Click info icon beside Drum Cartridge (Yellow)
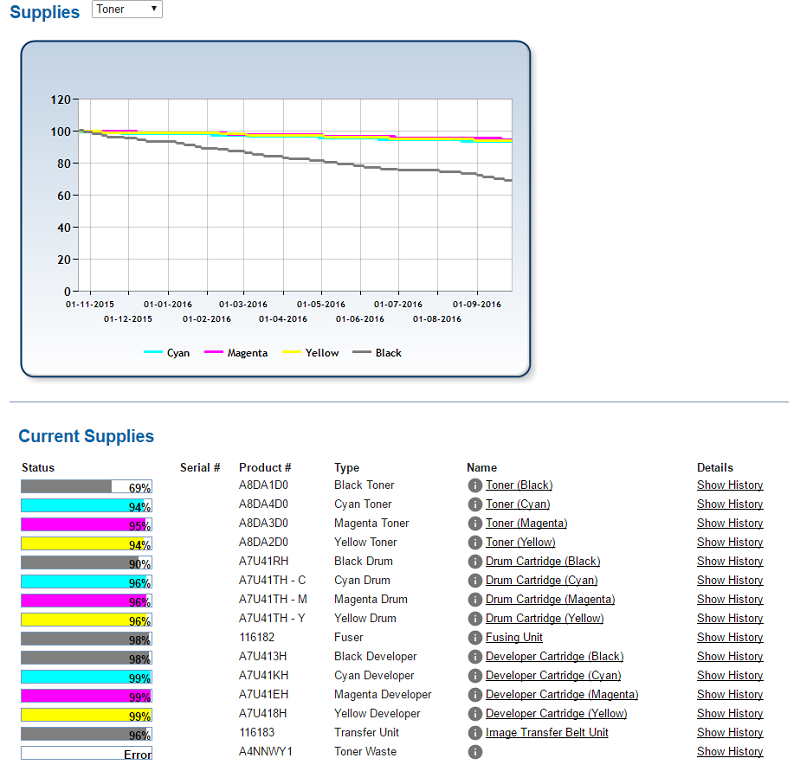Screen dimensions: 800x771 coord(474,618)
